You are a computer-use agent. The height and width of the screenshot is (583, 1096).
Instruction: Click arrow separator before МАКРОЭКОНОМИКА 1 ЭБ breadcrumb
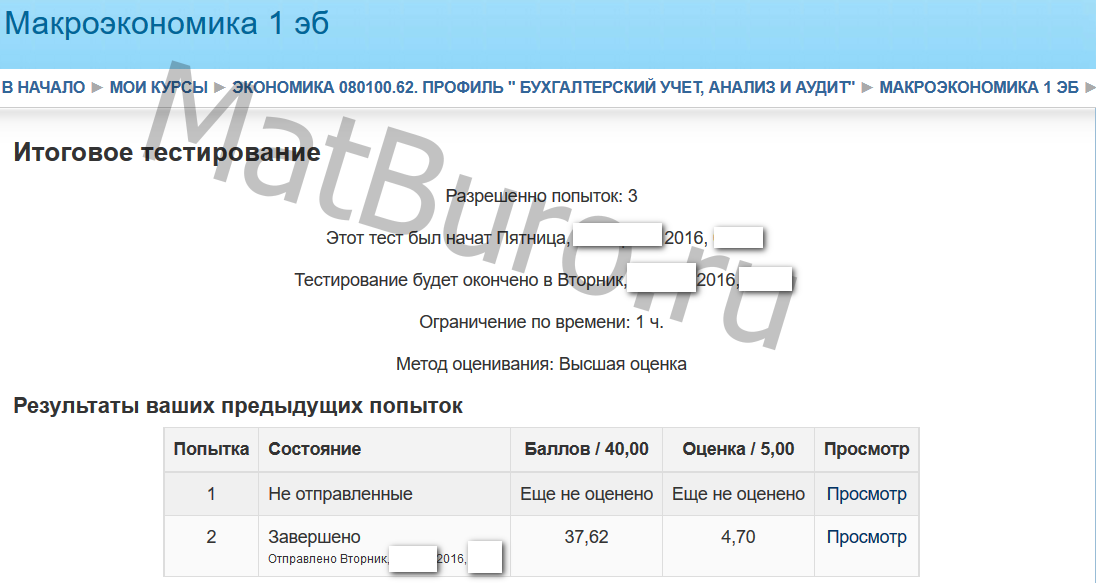[867, 88]
